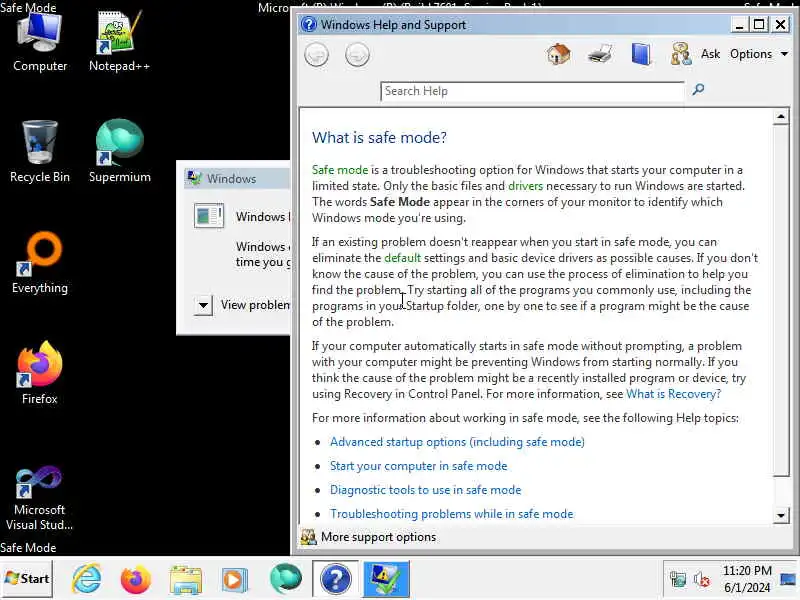This screenshot has width=800, height=600.
Task: Open Windows Explorer from the taskbar
Action: tap(186, 579)
